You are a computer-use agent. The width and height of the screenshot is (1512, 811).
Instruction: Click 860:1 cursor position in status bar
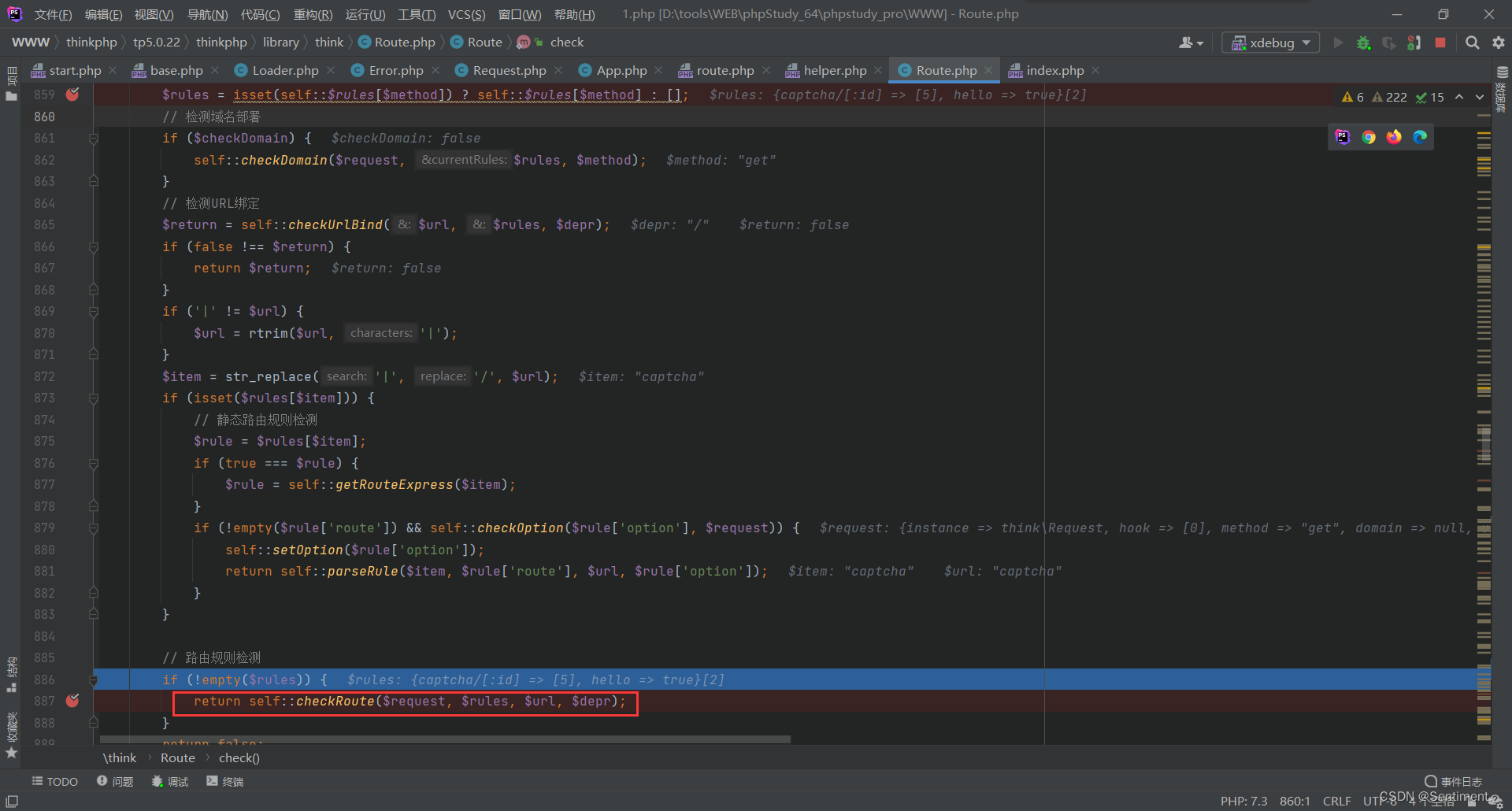point(1295,802)
